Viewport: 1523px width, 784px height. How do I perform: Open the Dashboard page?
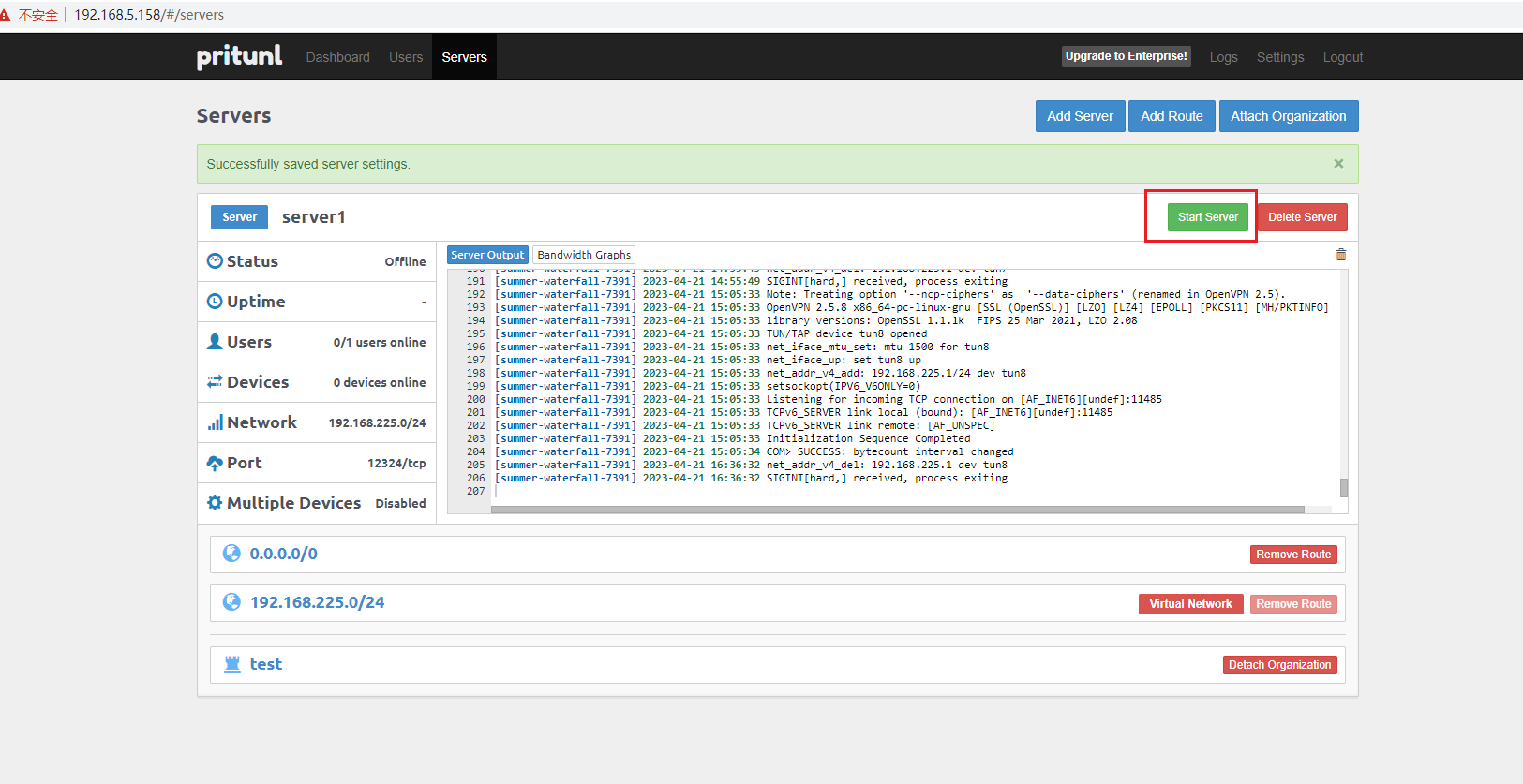(337, 57)
